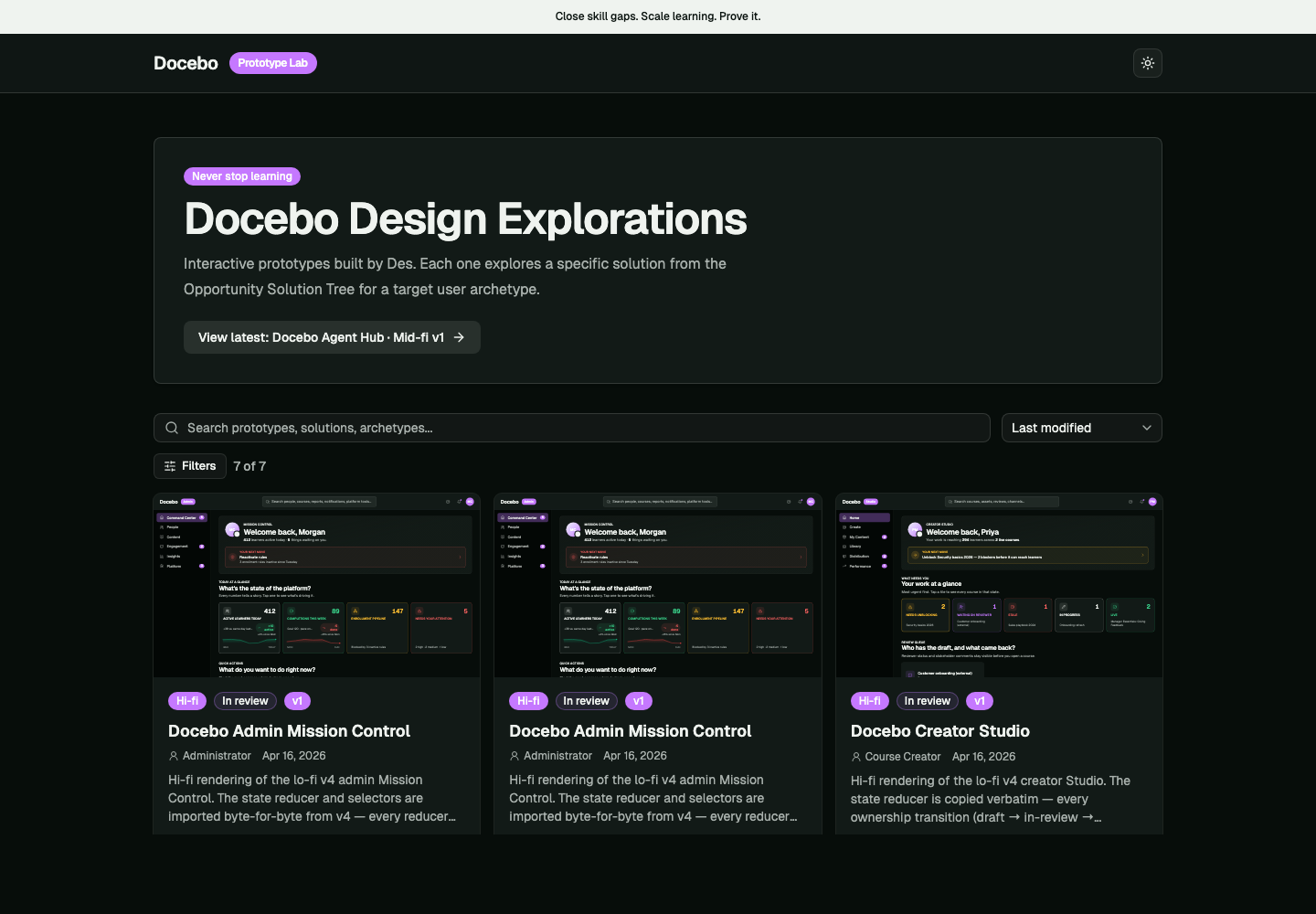
Task: Click the Hi-fi tag on Creator Studio card
Action: (870, 701)
